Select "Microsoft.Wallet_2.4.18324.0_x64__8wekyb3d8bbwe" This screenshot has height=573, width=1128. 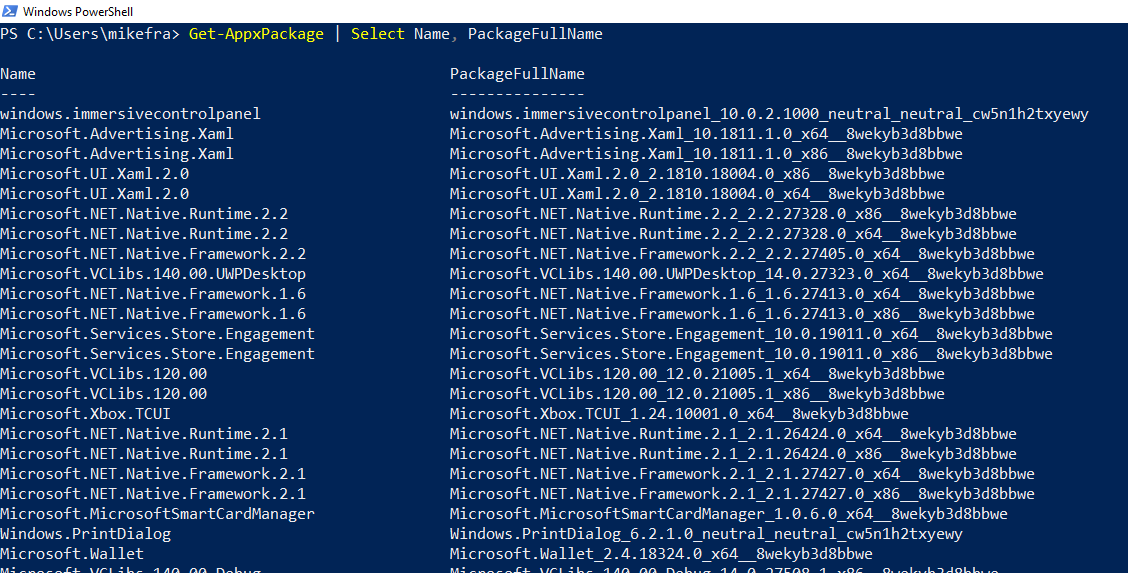coord(661,554)
